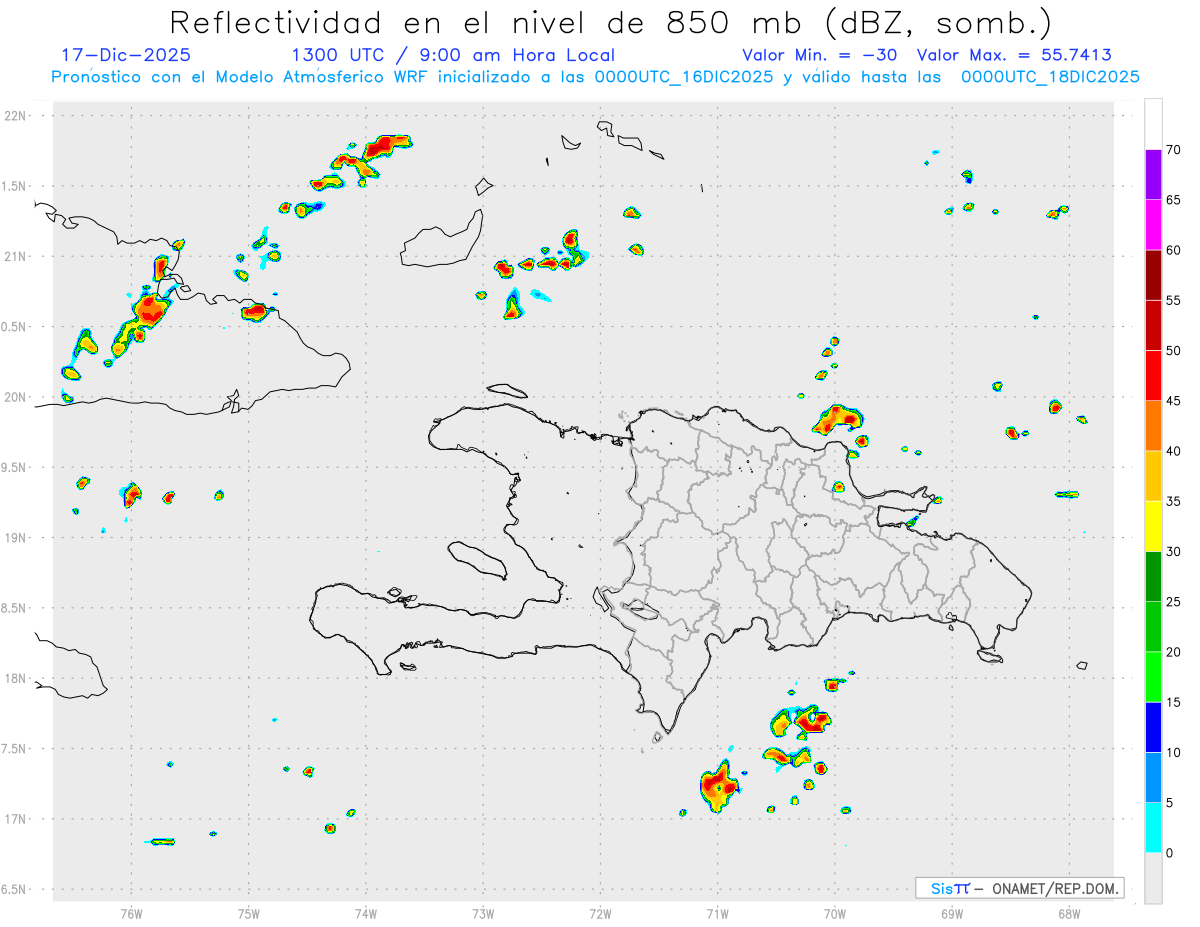
Task: Click the '60' label on the color scale
Action: pyautogui.click(x=1174, y=250)
